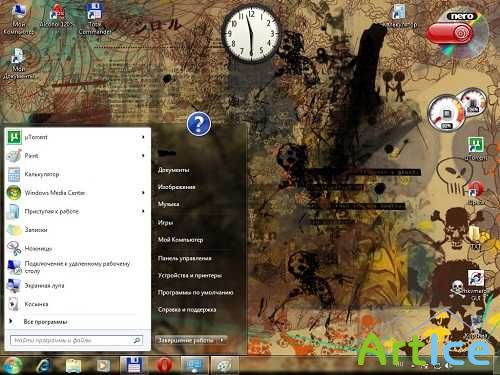The height and width of the screenshot is (375, 500).
Task: Open Internet Explorer from the taskbar
Action: pyautogui.click(x=43, y=366)
